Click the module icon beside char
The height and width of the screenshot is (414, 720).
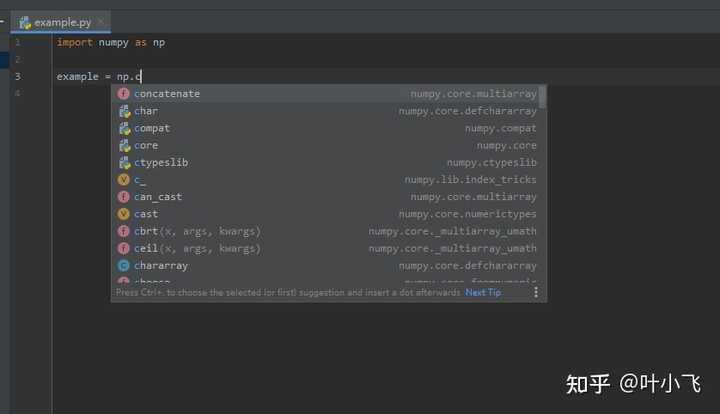click(124, 111)
